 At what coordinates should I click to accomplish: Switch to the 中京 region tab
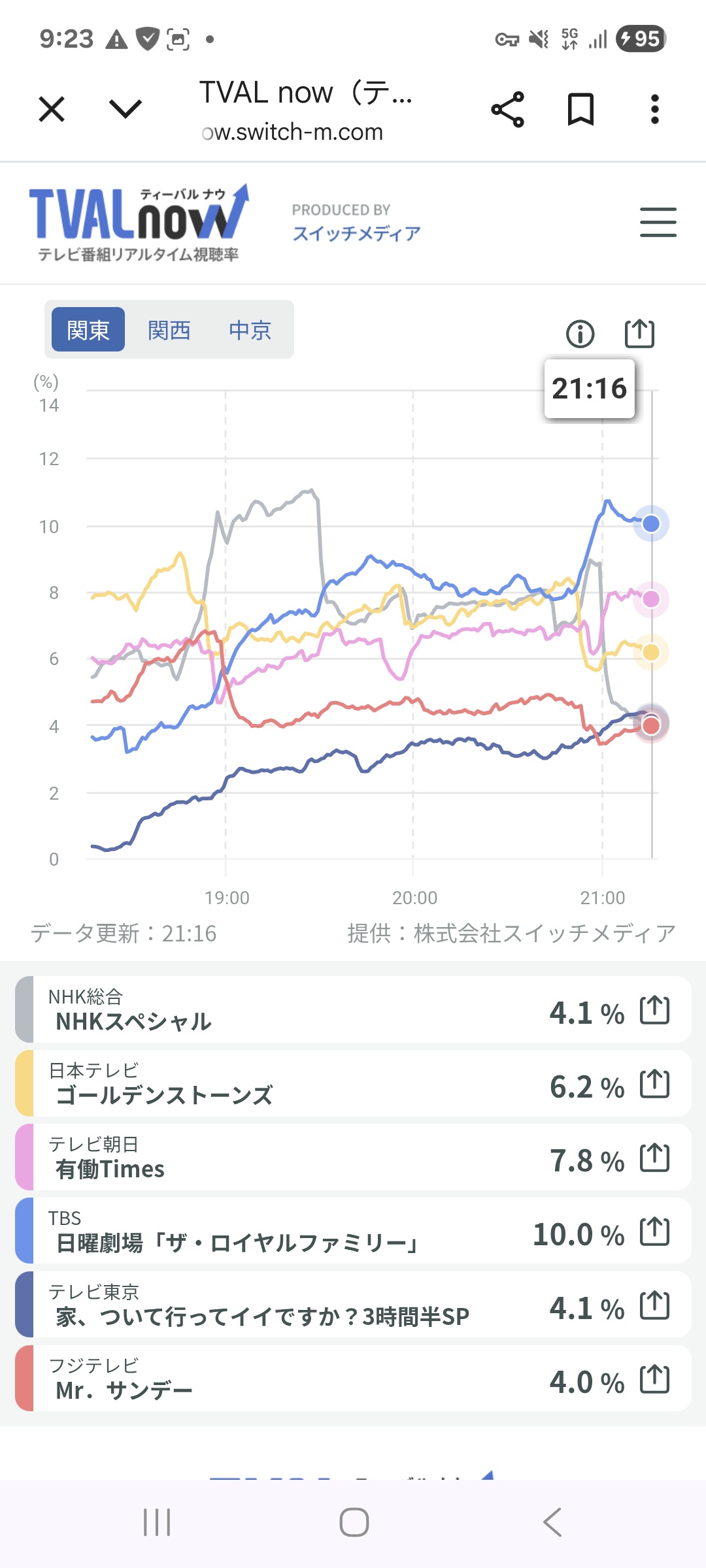pyautogui.click(x=250, y=330)
